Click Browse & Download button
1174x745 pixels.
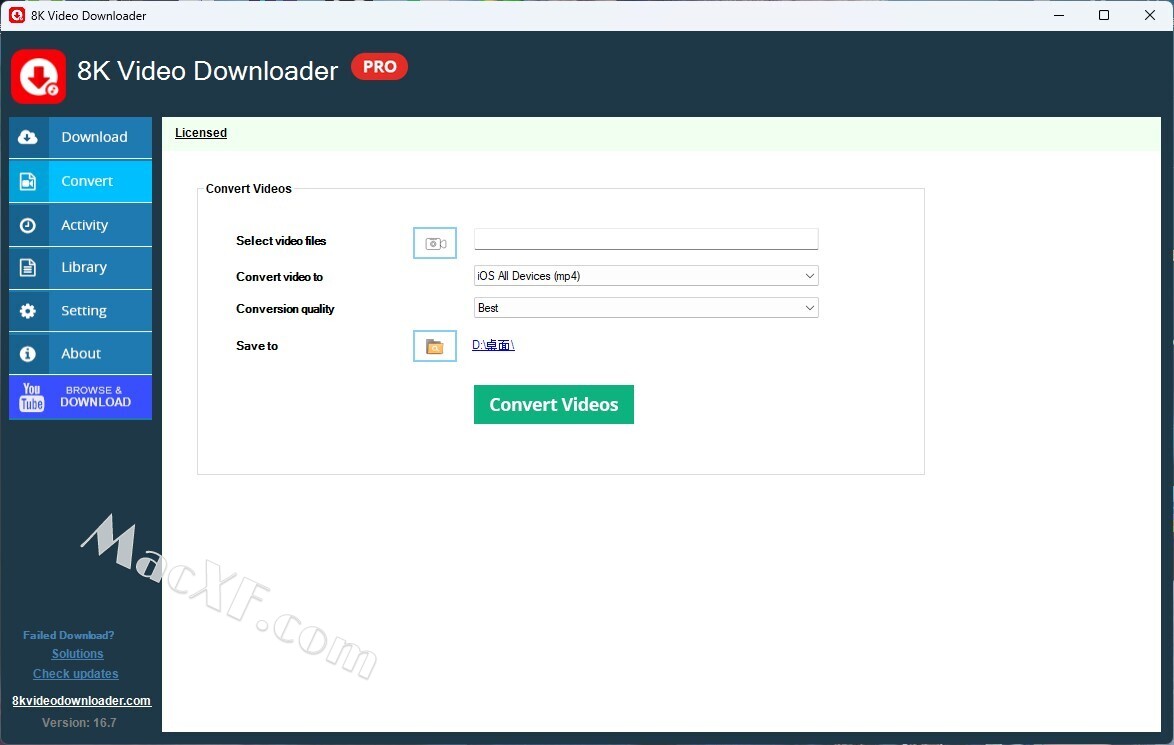pyautogui.click(x=80, y=397)
